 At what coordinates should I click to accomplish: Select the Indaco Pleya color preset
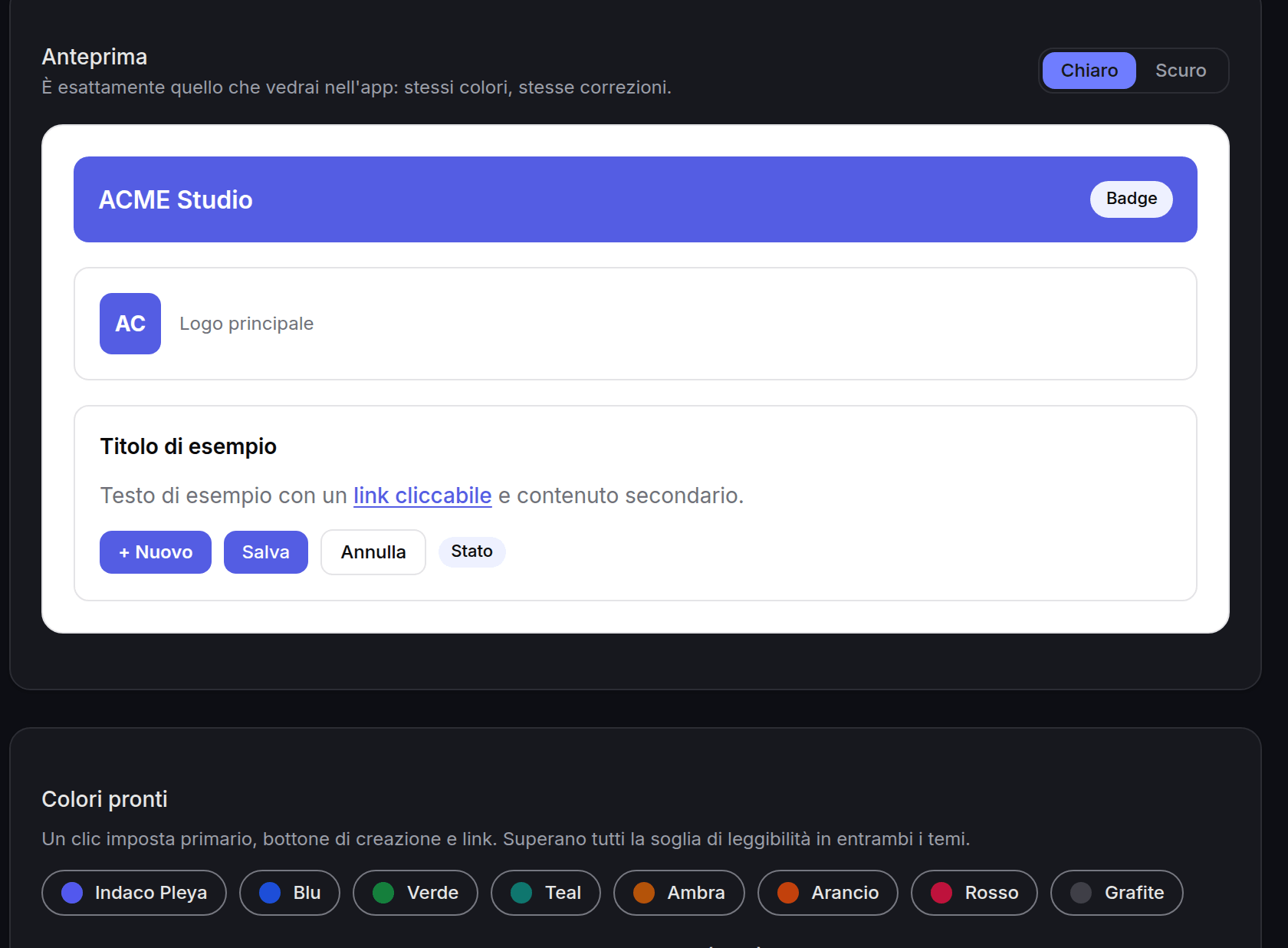[x=134, y=893]
